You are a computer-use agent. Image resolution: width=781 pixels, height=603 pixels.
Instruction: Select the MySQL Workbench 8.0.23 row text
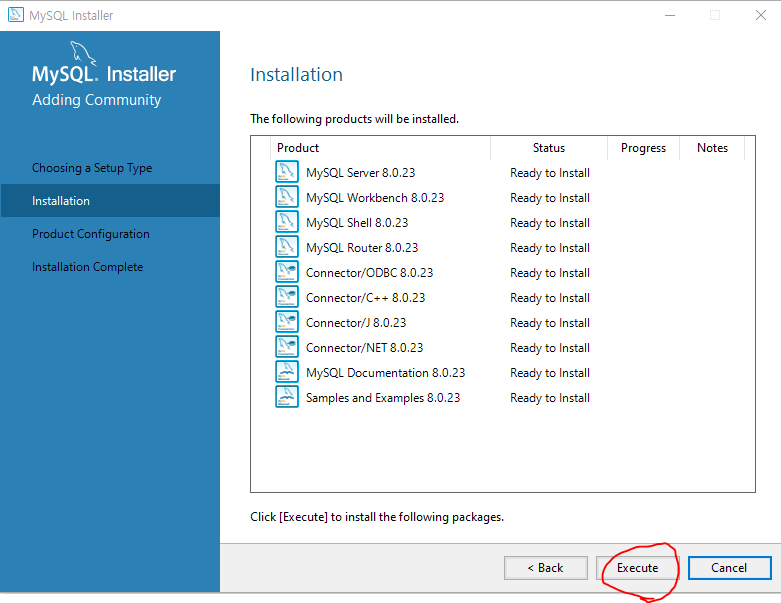(375, 198)
